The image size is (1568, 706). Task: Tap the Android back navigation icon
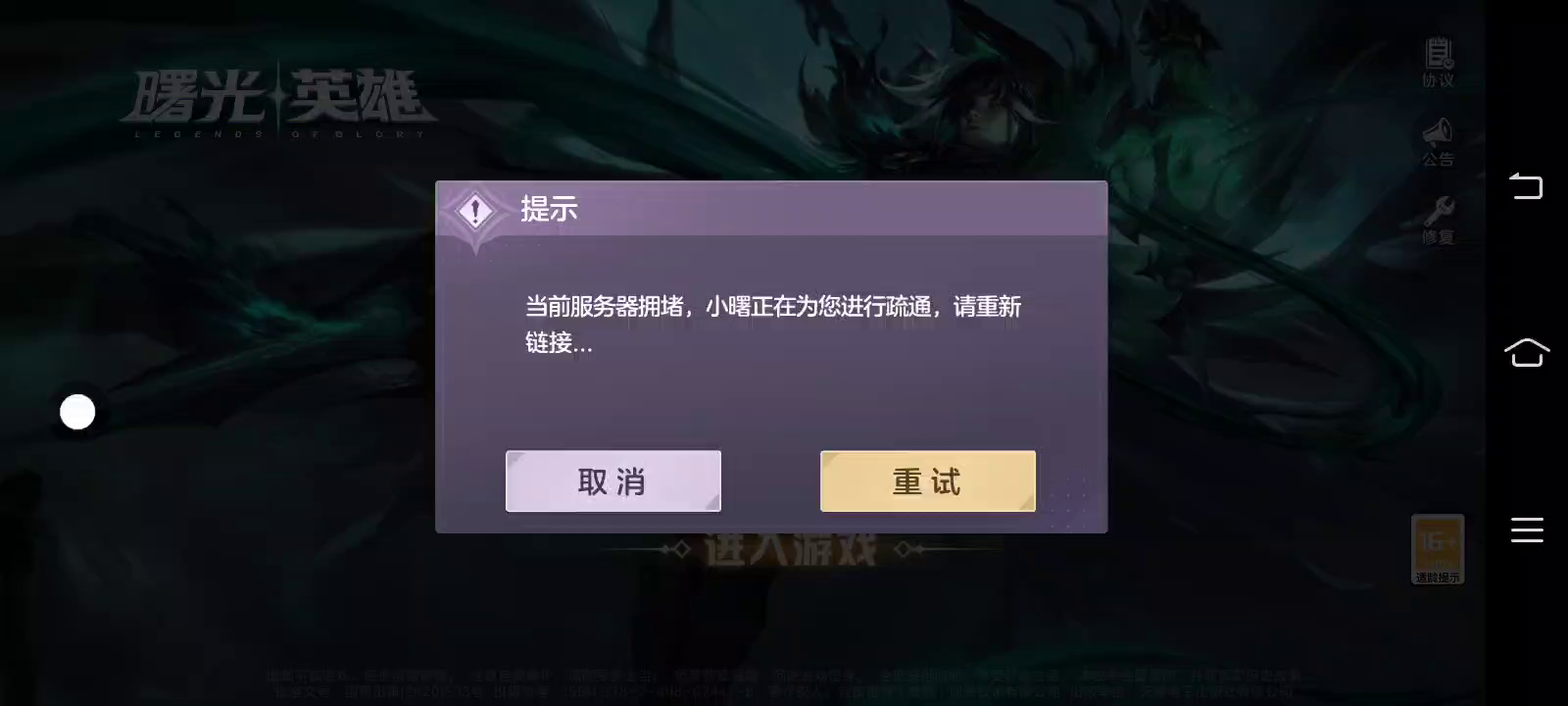[x=1526, y=185]
